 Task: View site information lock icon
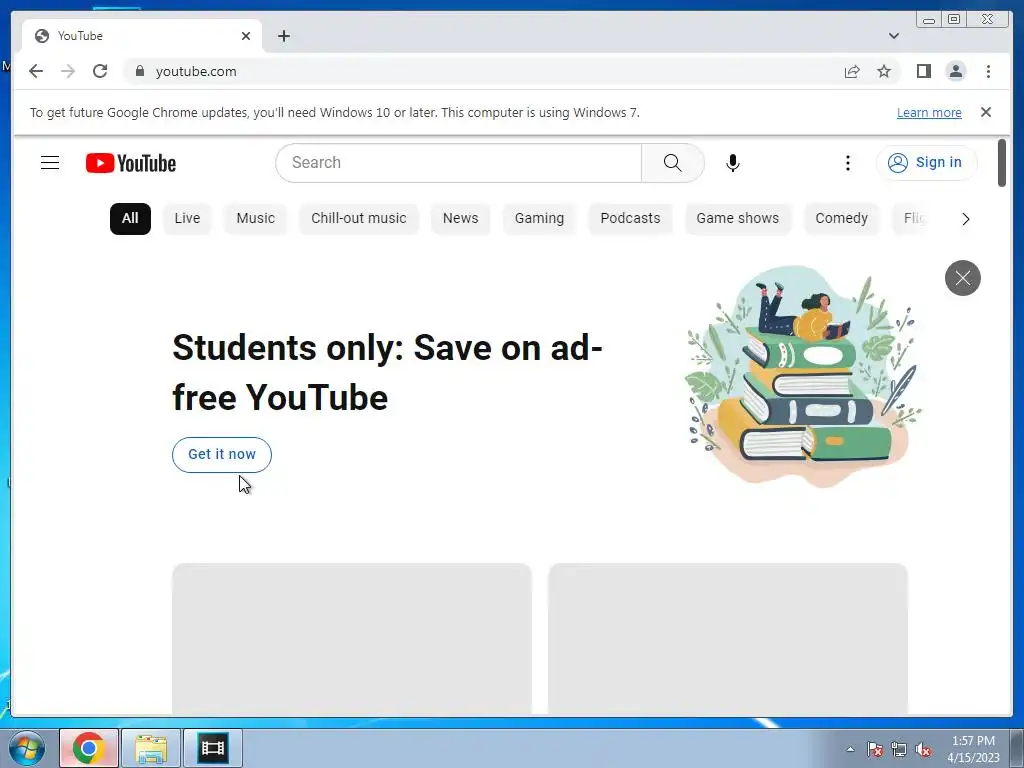(139, 71)
